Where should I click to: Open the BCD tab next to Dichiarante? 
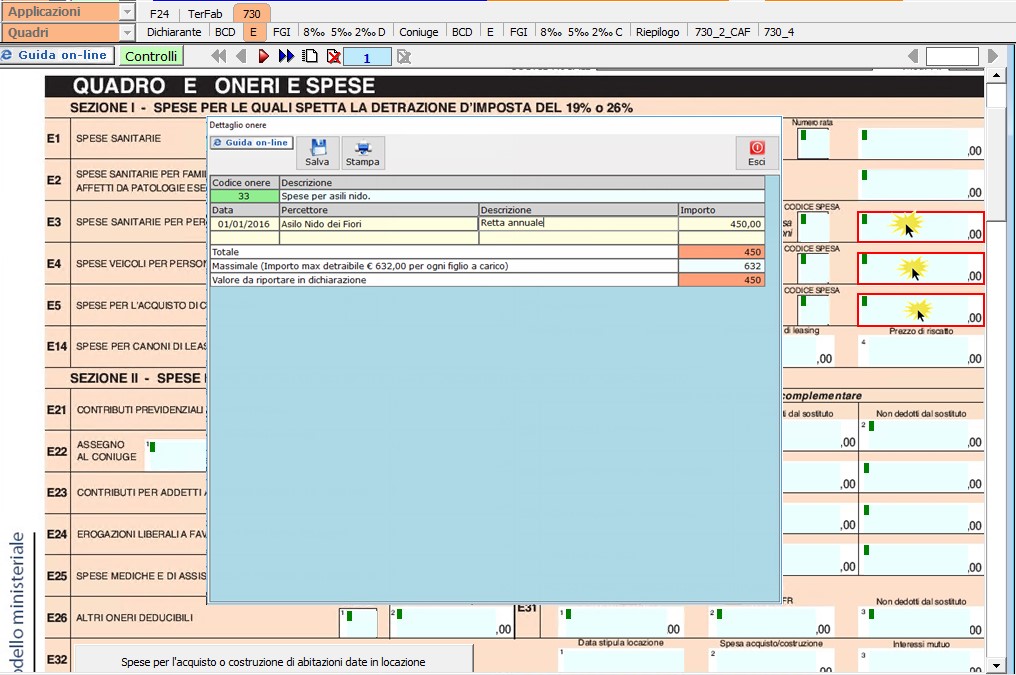pos(225,32)
